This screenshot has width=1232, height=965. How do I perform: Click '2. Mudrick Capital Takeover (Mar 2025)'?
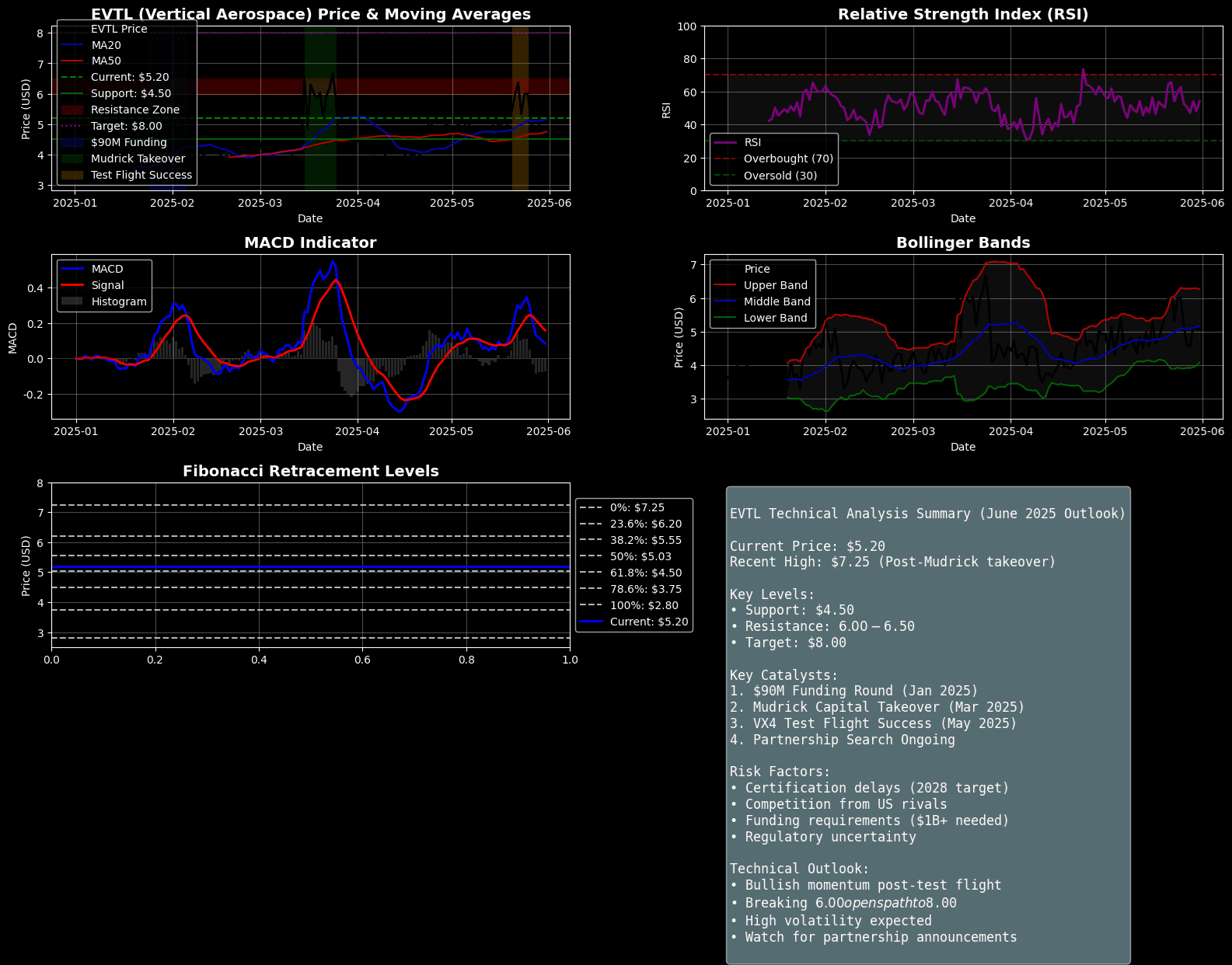(878, 707)
